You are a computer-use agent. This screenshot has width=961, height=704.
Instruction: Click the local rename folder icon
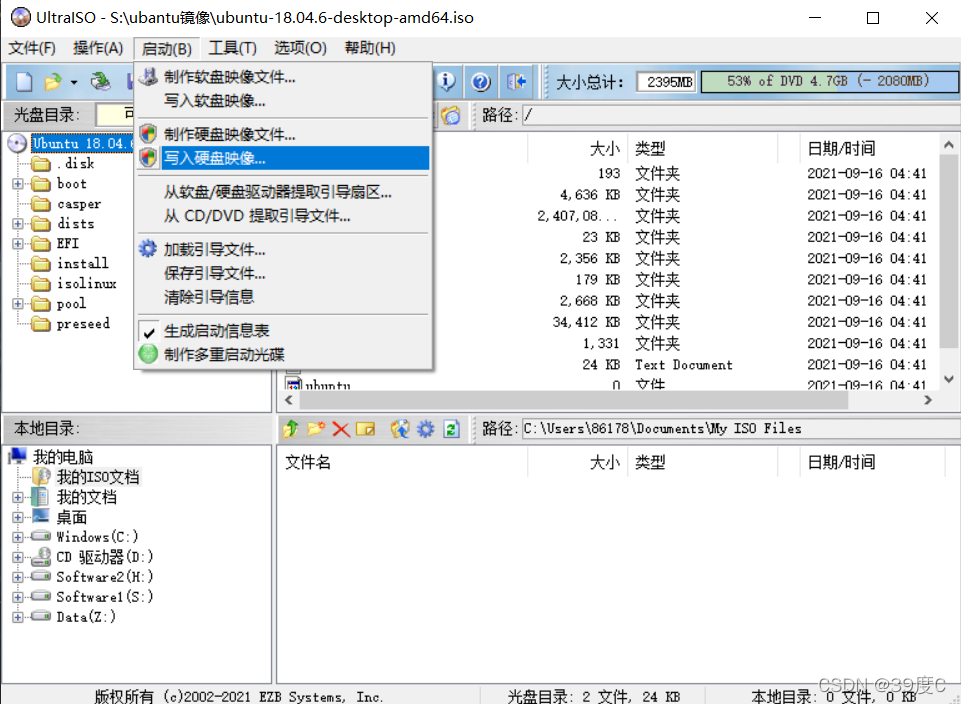(365, 429)
